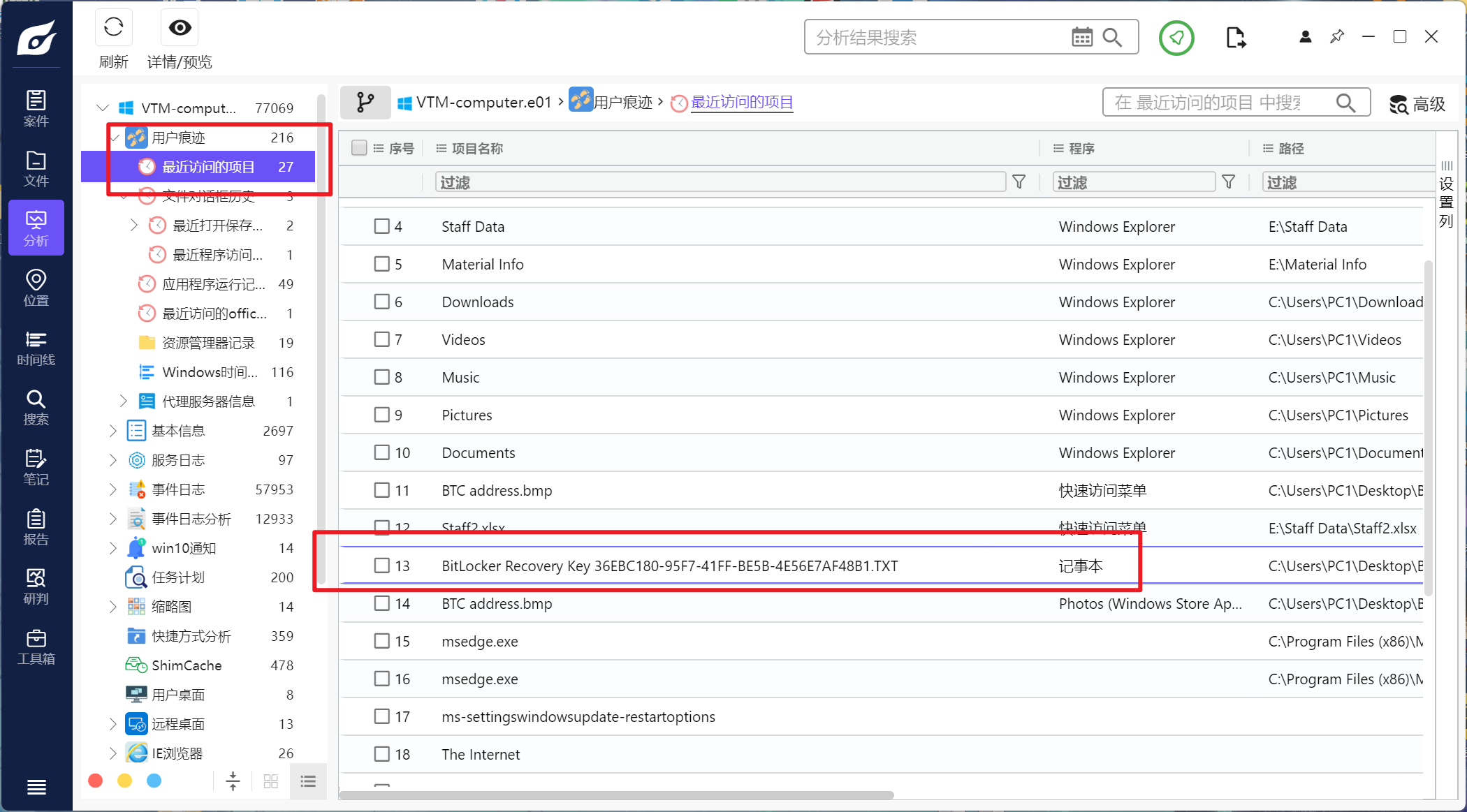This screenshot has height=812, width=1467.
Task: Expand the 服务日志 node
Action: [x=113, y=460]
